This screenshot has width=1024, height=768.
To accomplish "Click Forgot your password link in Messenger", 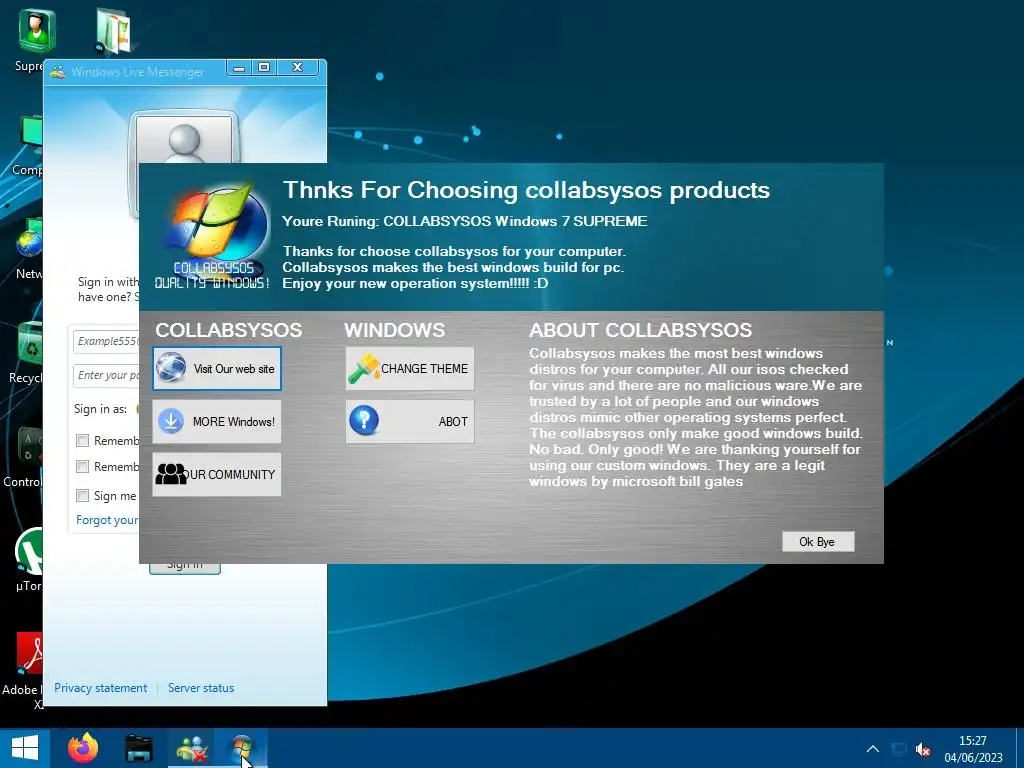I will [x=107, y=520].
